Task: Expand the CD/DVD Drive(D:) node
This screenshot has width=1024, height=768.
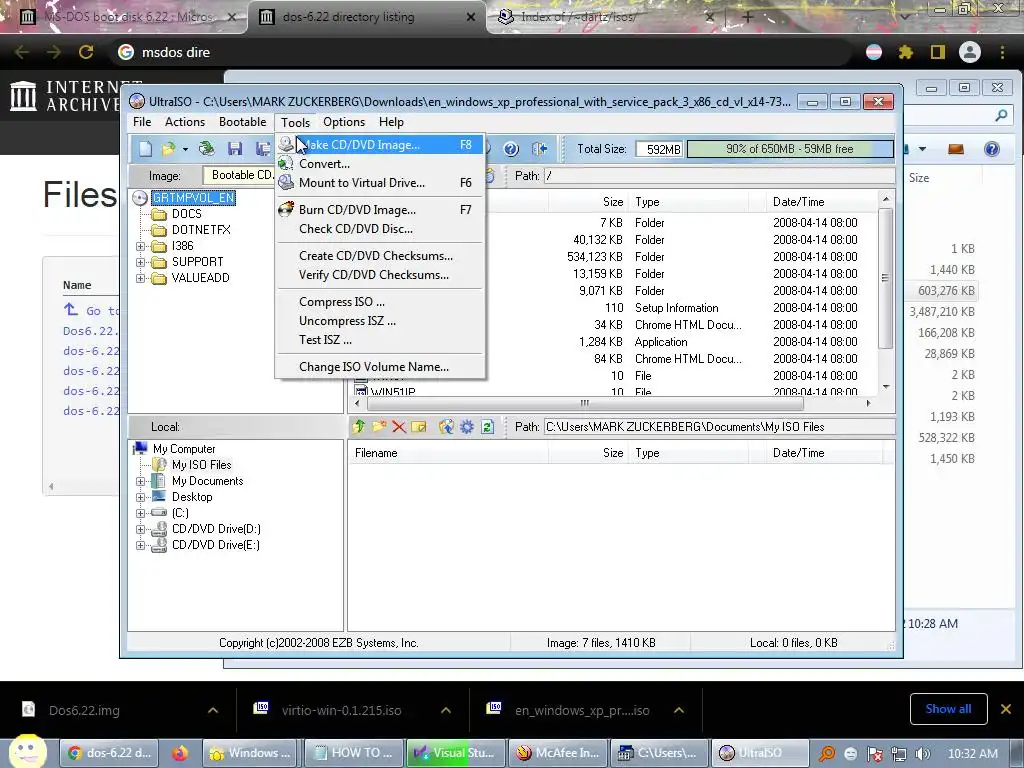Action: (x=140, y=530)
